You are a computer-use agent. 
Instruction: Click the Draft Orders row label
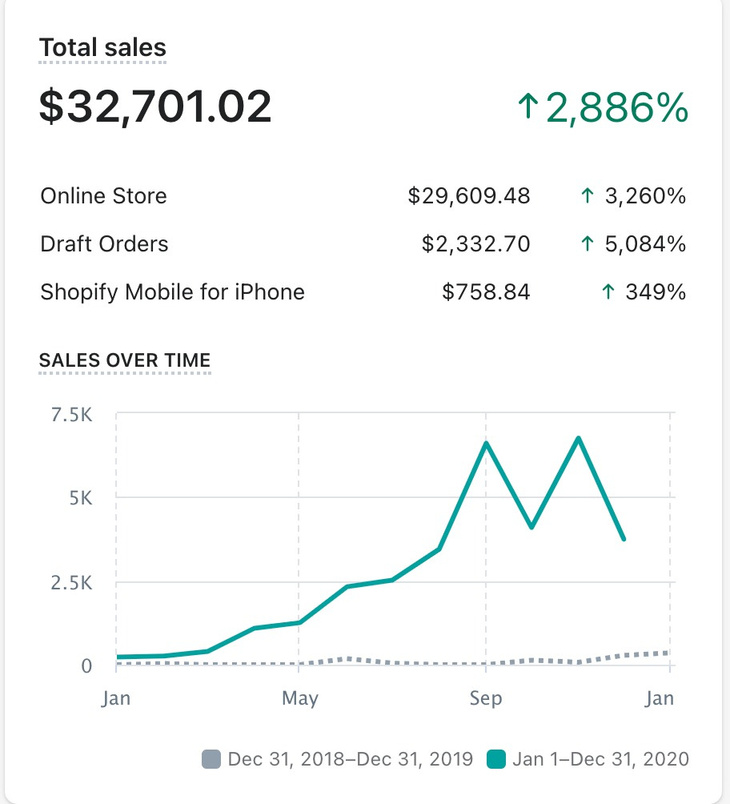(104, 244)
